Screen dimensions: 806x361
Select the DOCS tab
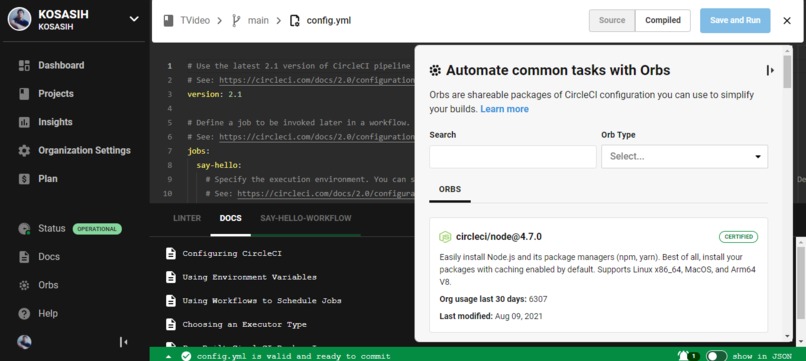click(230, 218)
